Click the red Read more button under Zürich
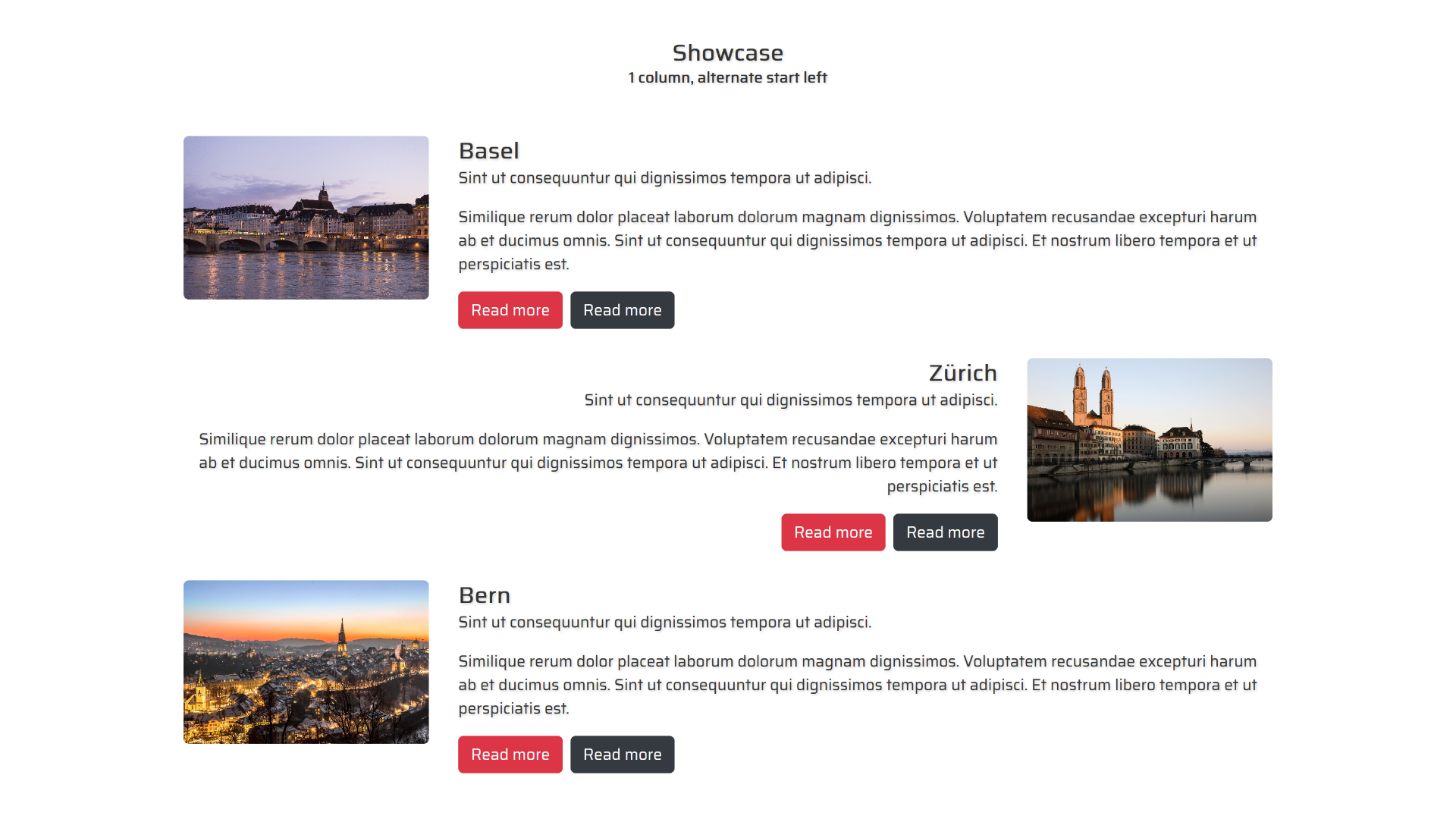The height and width of the screenshot is (819, 1456). pyautogui.click(x=833, y=532)
